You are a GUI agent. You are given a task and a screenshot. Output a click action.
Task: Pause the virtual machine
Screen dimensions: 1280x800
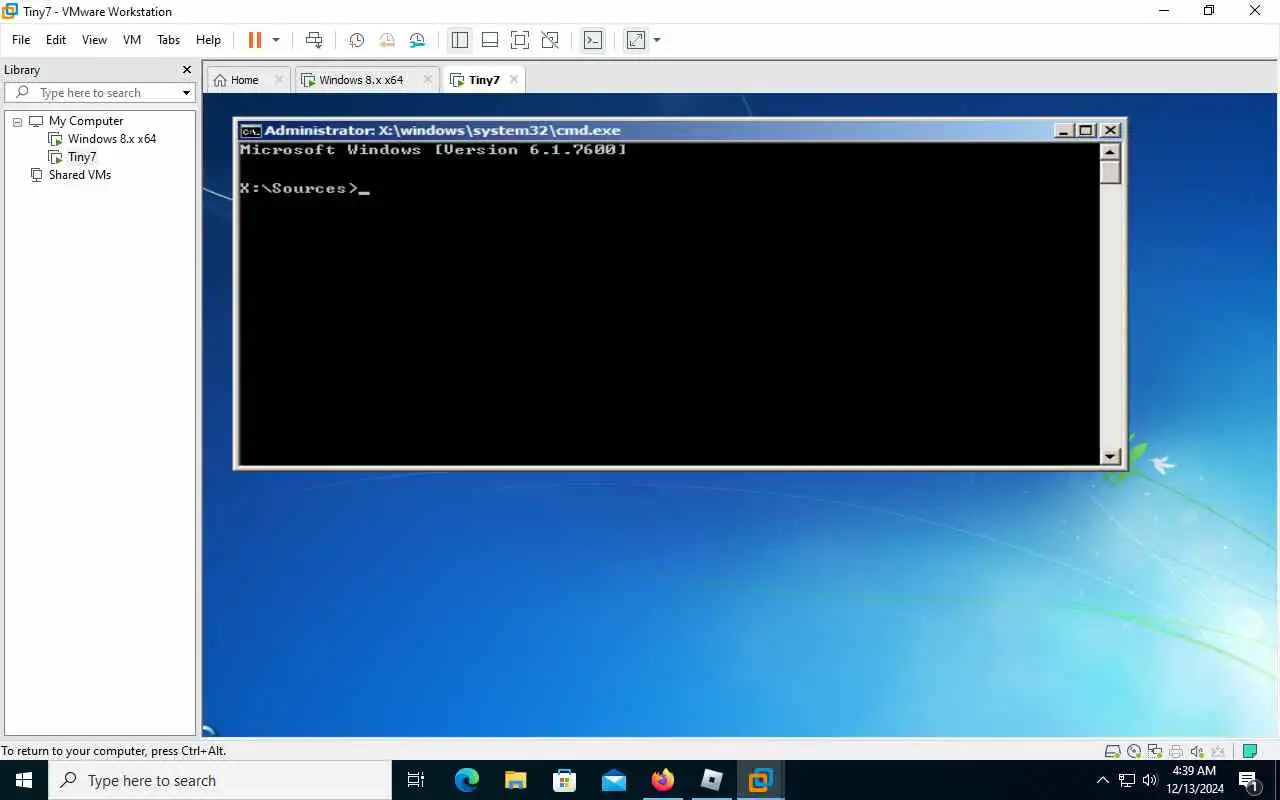click(254, 40)
